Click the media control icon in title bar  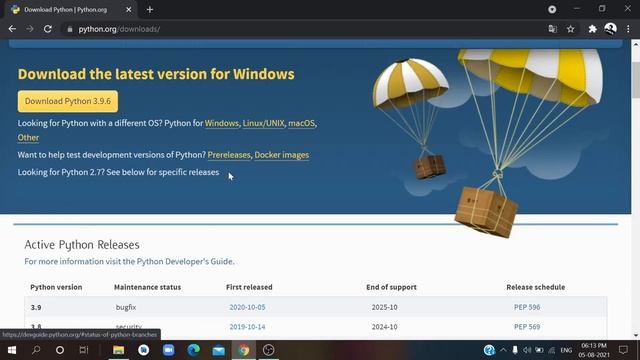(x=552, y=9)
